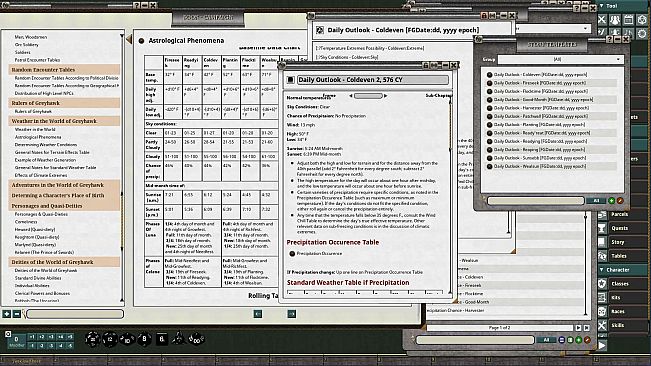Toggle the lock on Daily Outlook Coldeven 2 window
This screenshot has height=366, width=651.
pyautogui.click(x=426, y=66)
